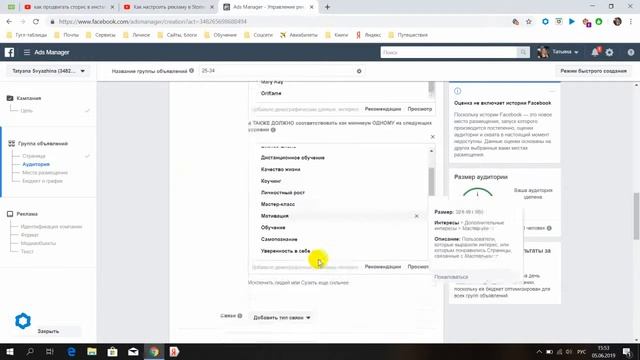Open the Татьяна profile dropdown

coord(558,52)
